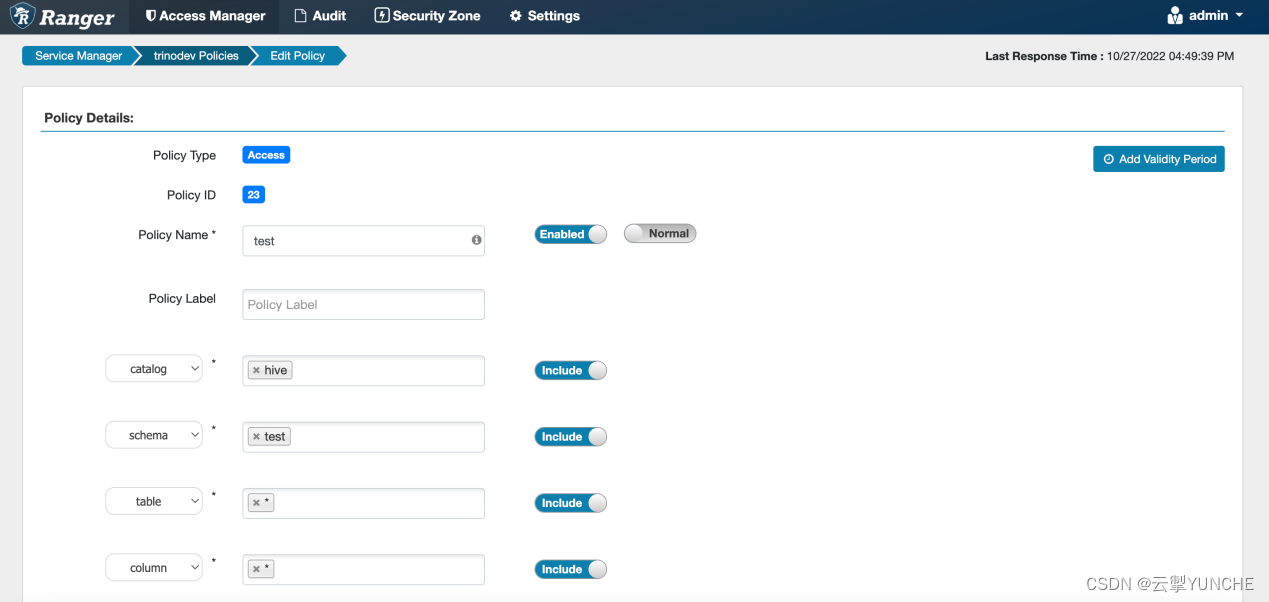The height and width of the screenshot is (602, 1269).
Task: Click the Policy Details heading
Action: 89,117
